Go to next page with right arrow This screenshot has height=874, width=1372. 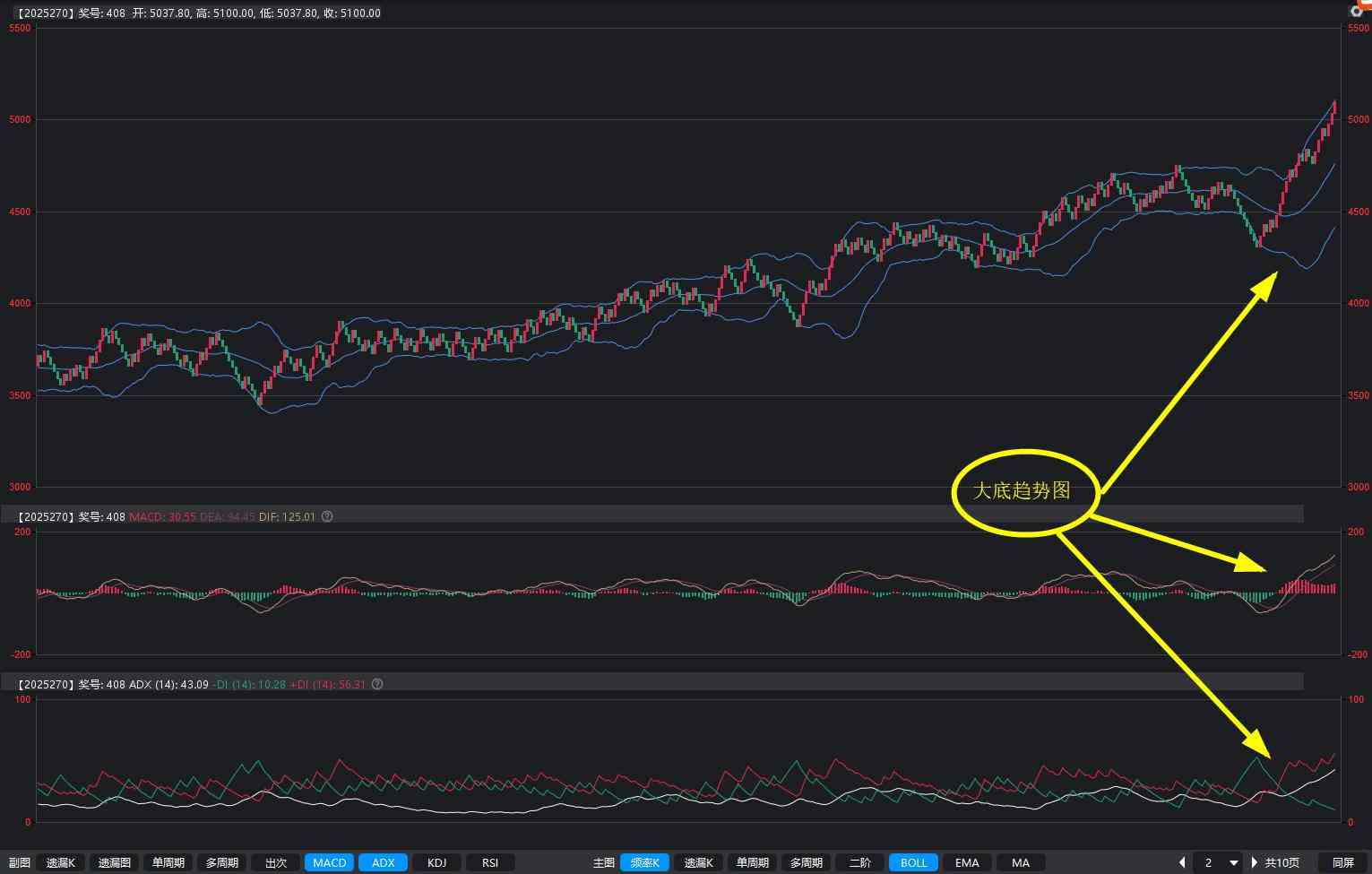(1255, 862)
